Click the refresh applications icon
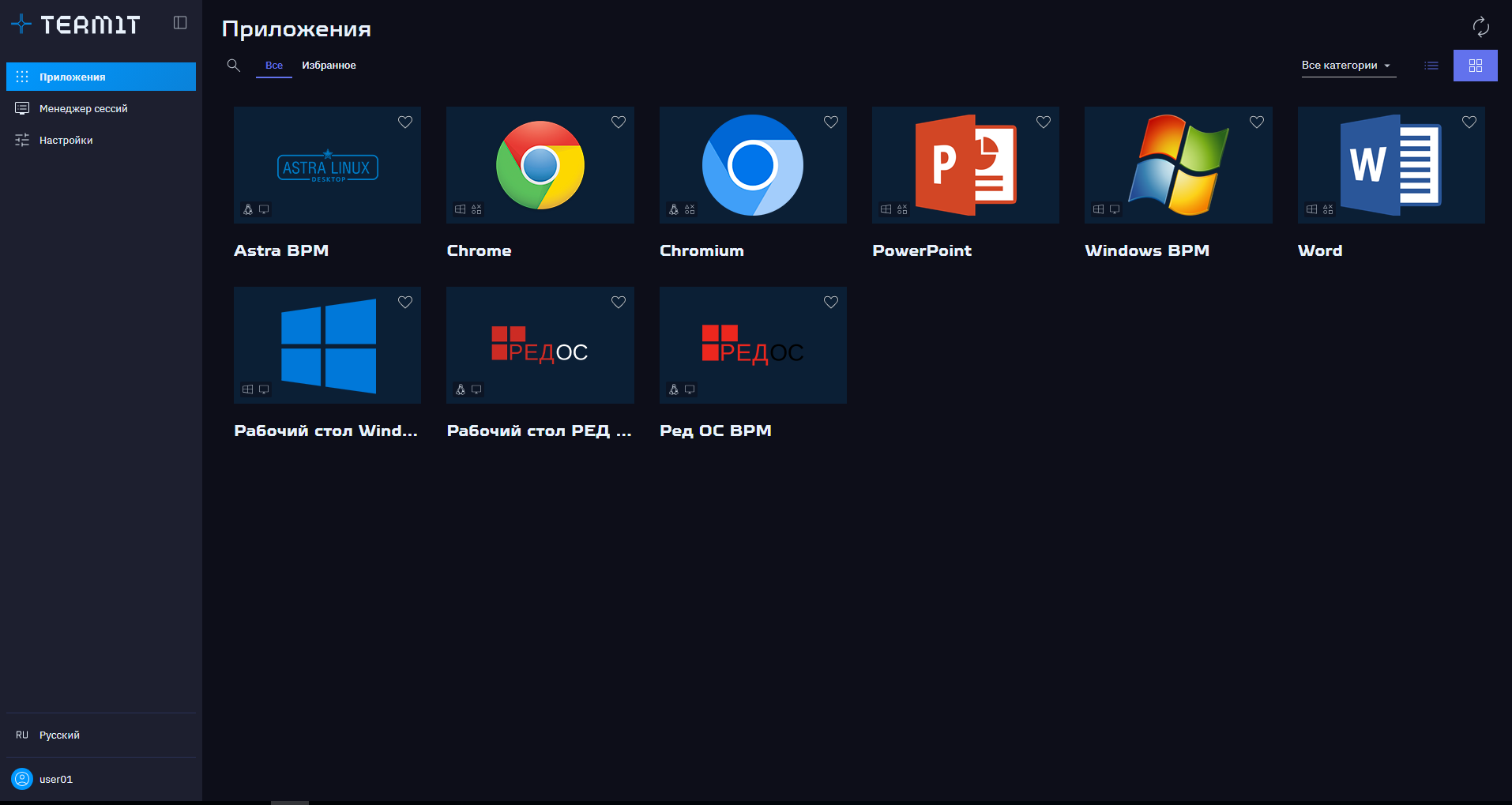Screen dimensions: 1512x805 pyautogui.click(x=1481, y=27)
